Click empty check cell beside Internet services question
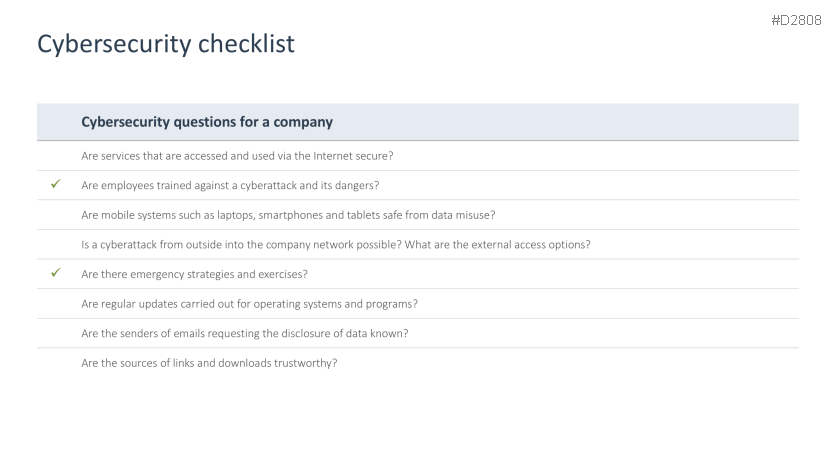The image size is (836, 470). click(x=56, y=155)
